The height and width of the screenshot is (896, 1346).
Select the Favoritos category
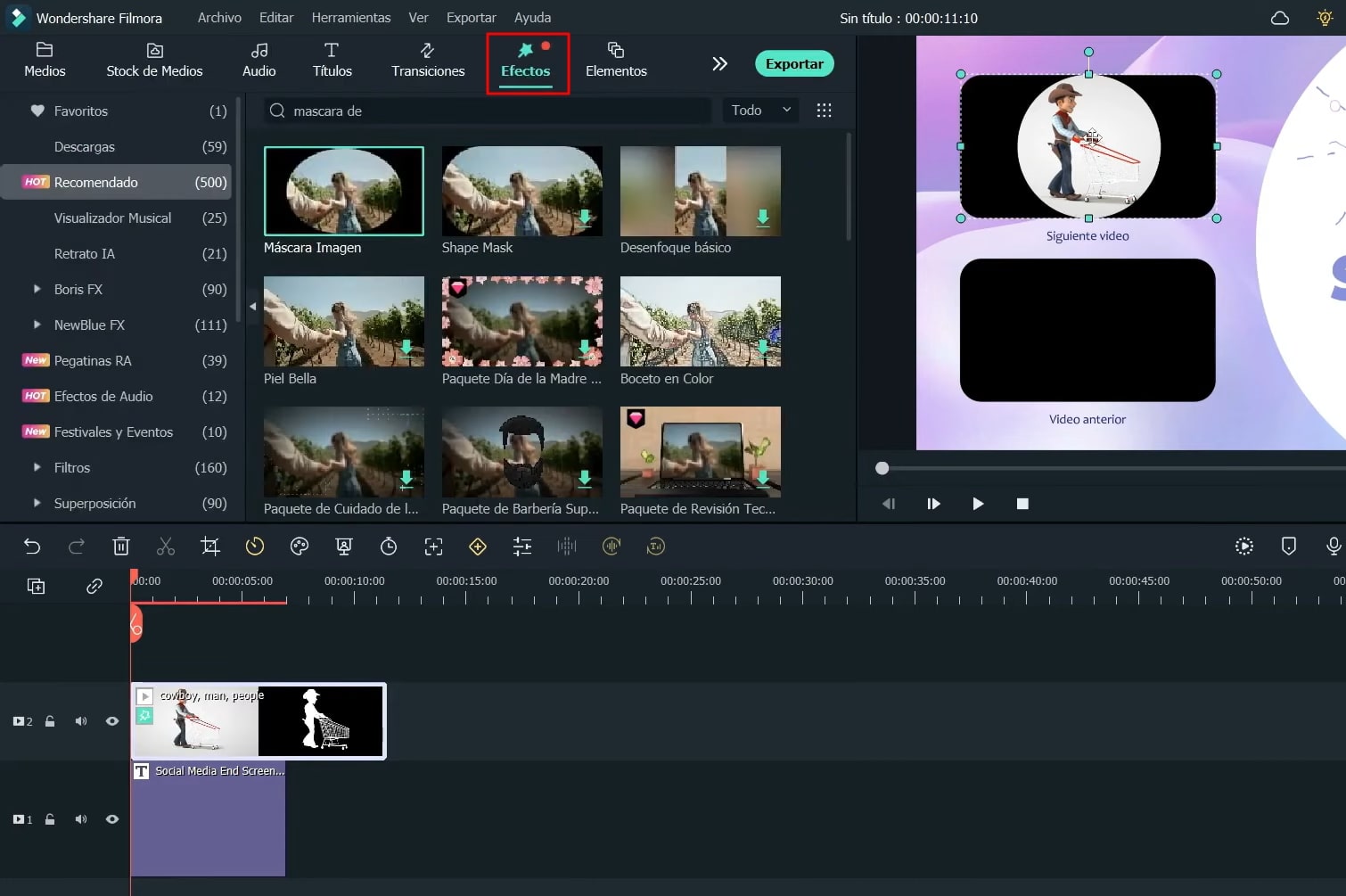click(117, 111)
